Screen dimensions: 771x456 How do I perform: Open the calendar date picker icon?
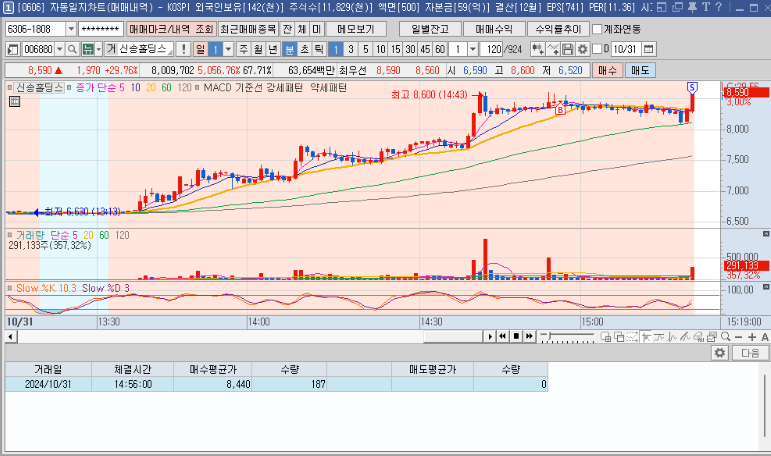649,49
